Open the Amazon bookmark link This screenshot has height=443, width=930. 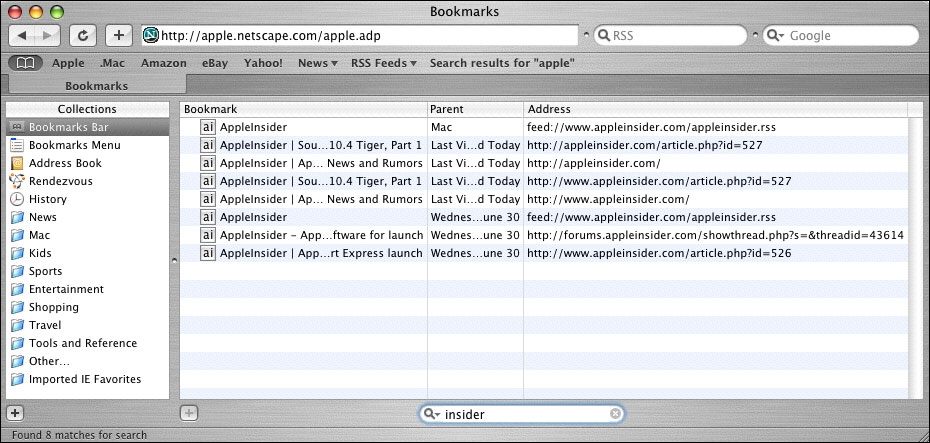point(163,63)
